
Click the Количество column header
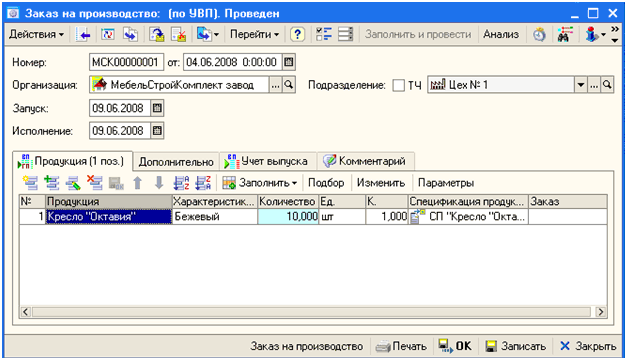click(288, 202)
